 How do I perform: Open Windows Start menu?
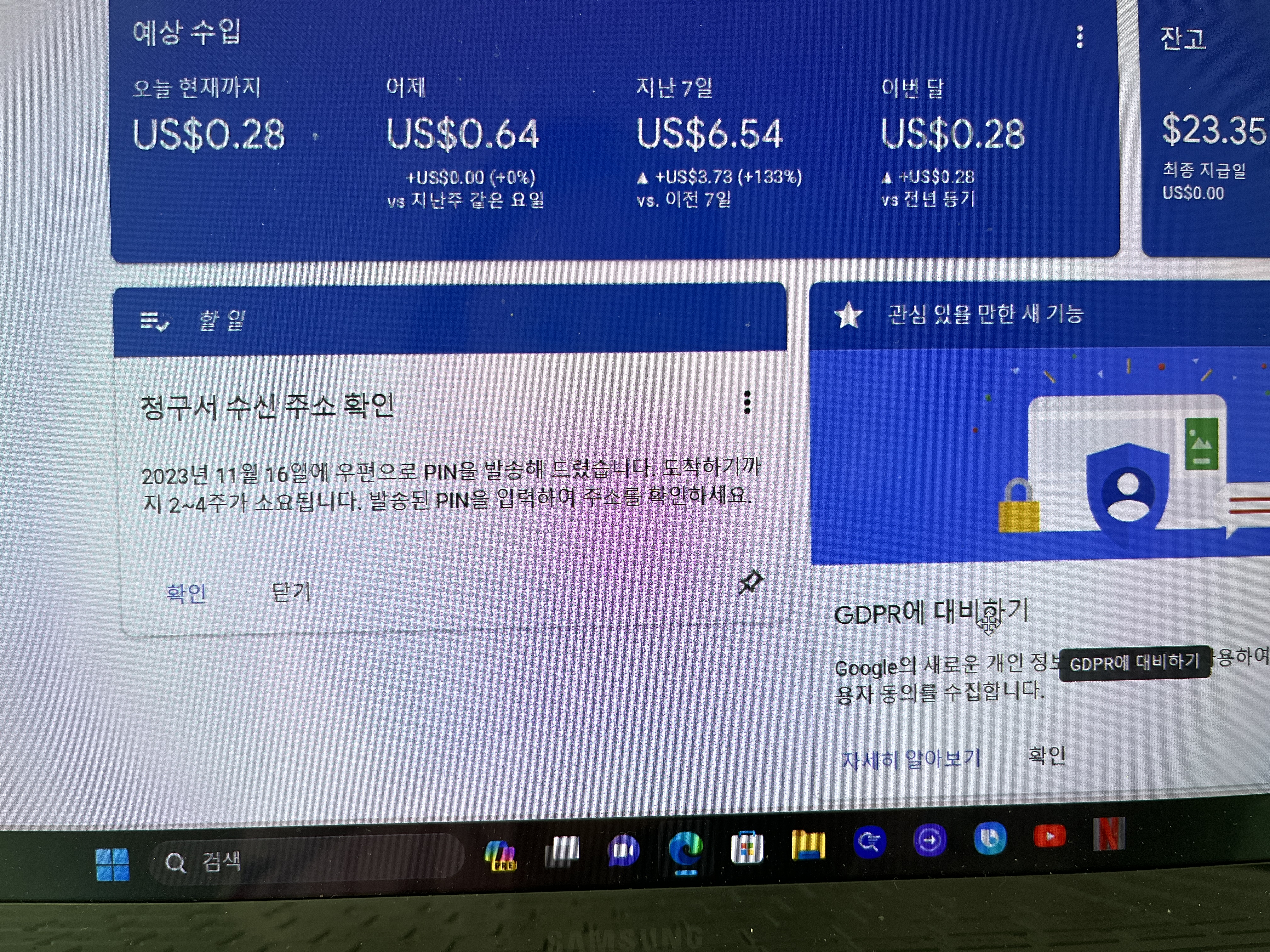[112, 864]
